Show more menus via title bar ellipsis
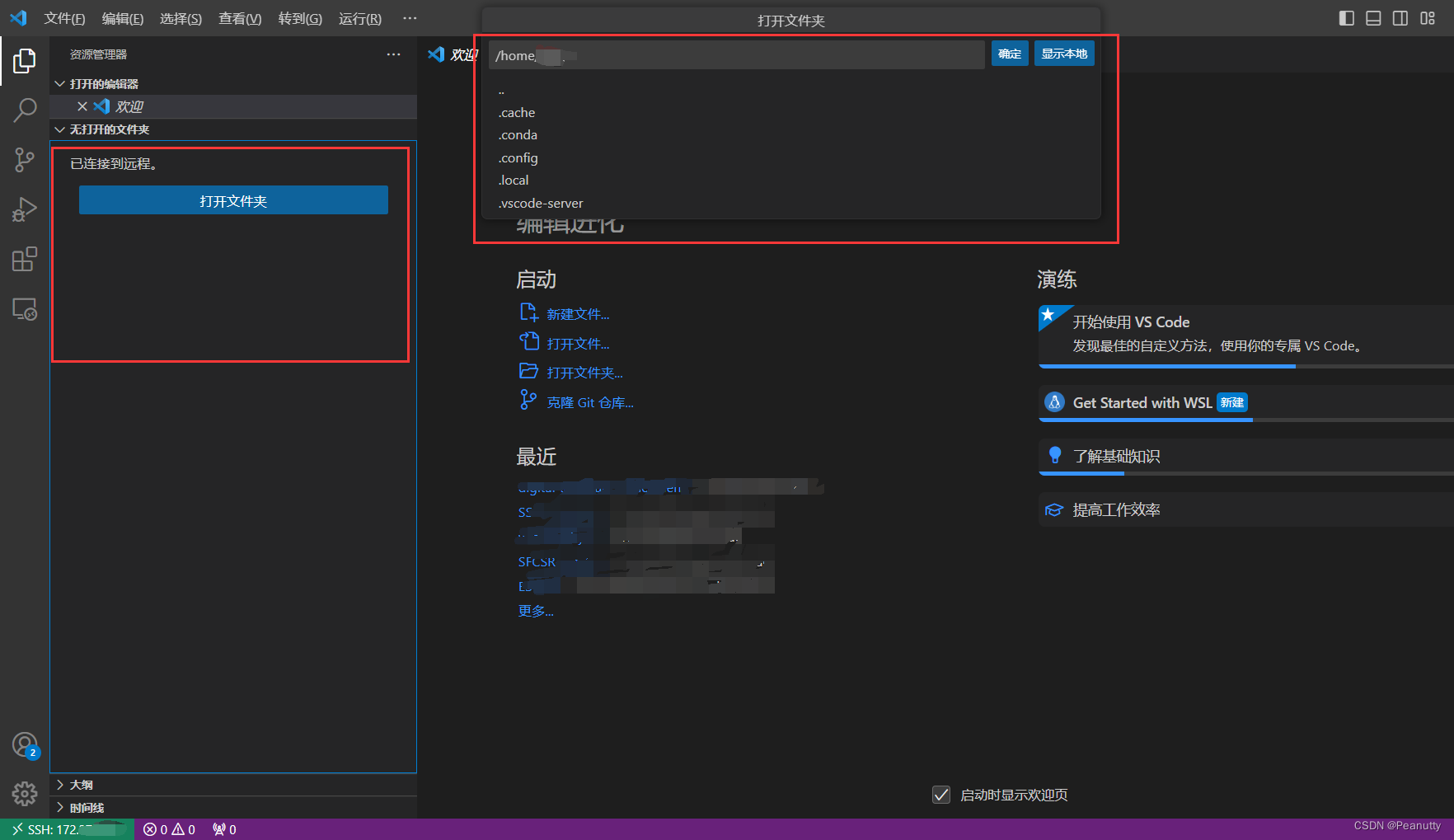The image size is (1454, 840). [x=410, y=18]
